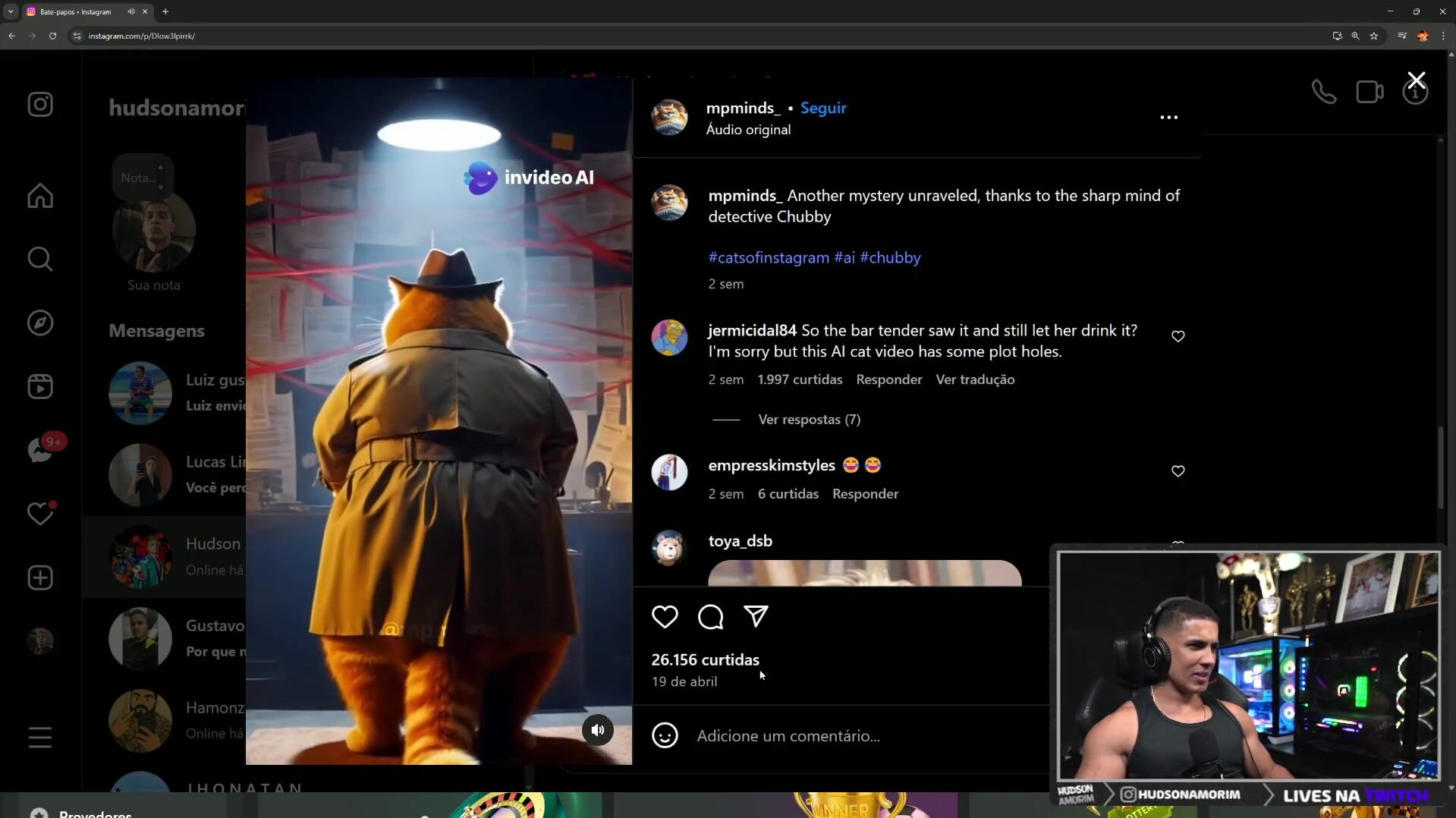The image size is (1456, 818).
Task: Share the post with the paper plane icon
Action: (x=756, y=616)
